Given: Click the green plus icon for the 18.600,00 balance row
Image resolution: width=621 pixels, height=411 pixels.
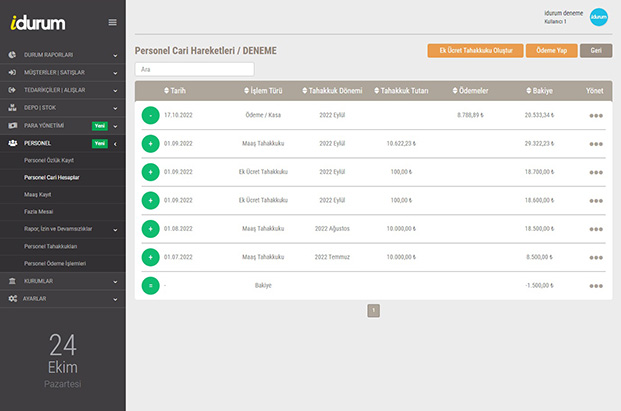Looking at the screenshot, I should tap(150, 201).
